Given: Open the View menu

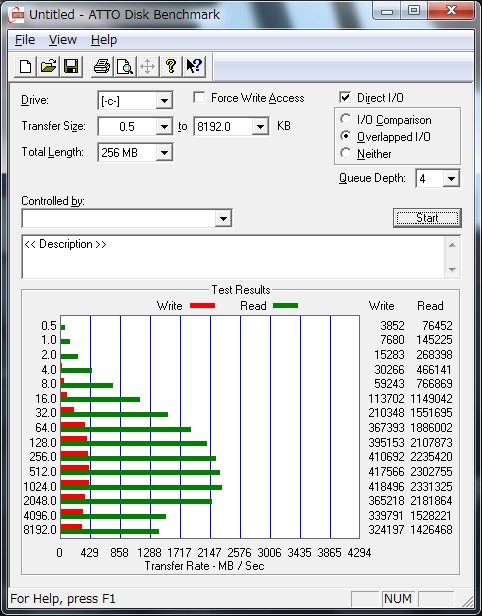Looking at the screenshot, I should point(62,40).
